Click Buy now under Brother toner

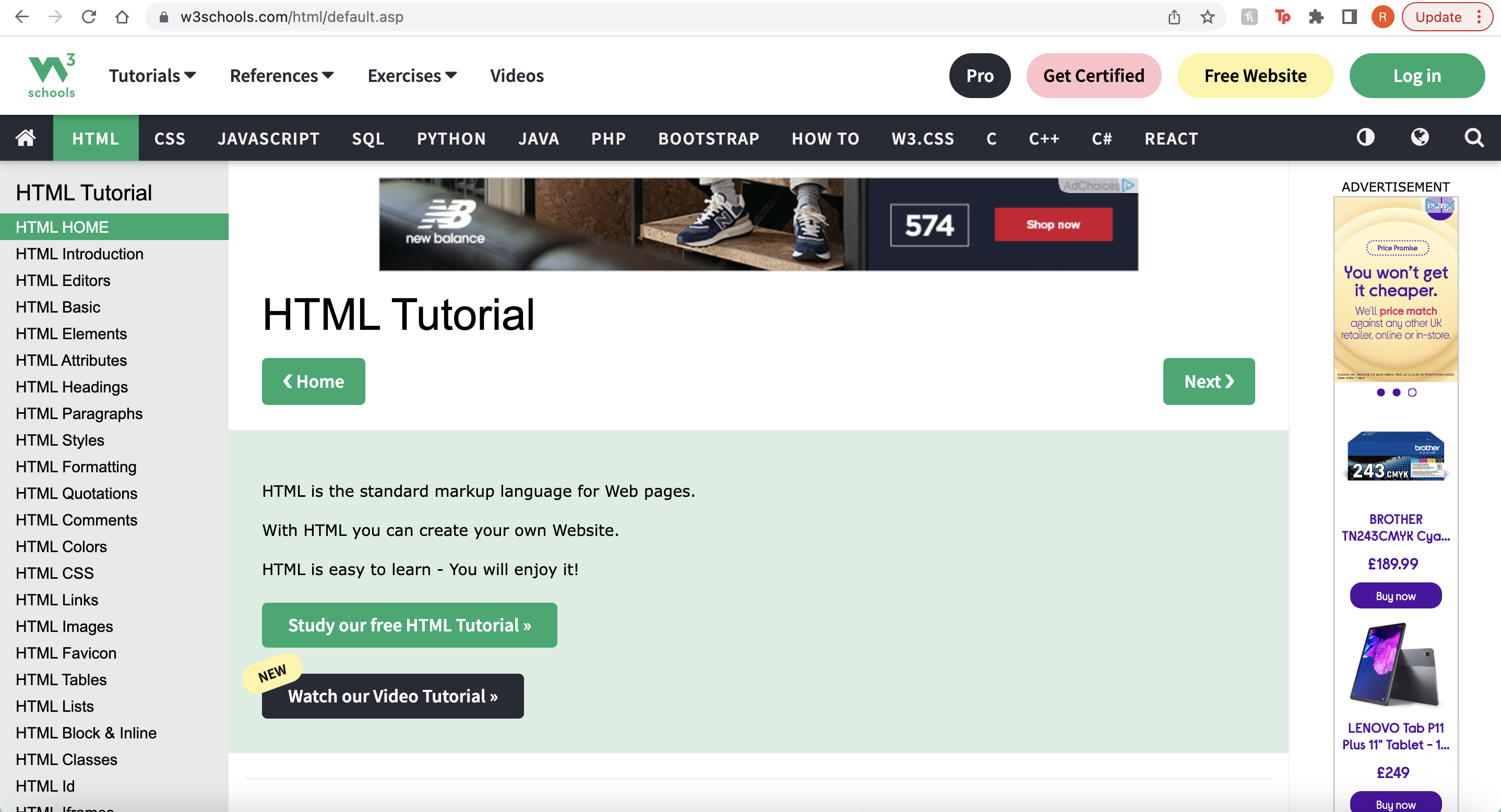pos(1396,596)
